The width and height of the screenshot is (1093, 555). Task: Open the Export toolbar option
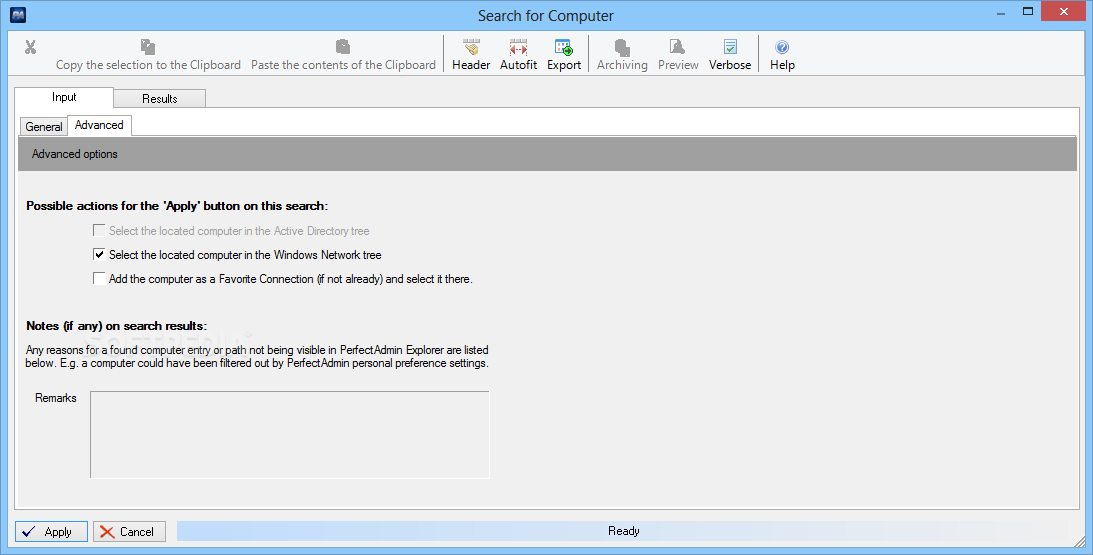pyautogui.click(x=564, y=55)
